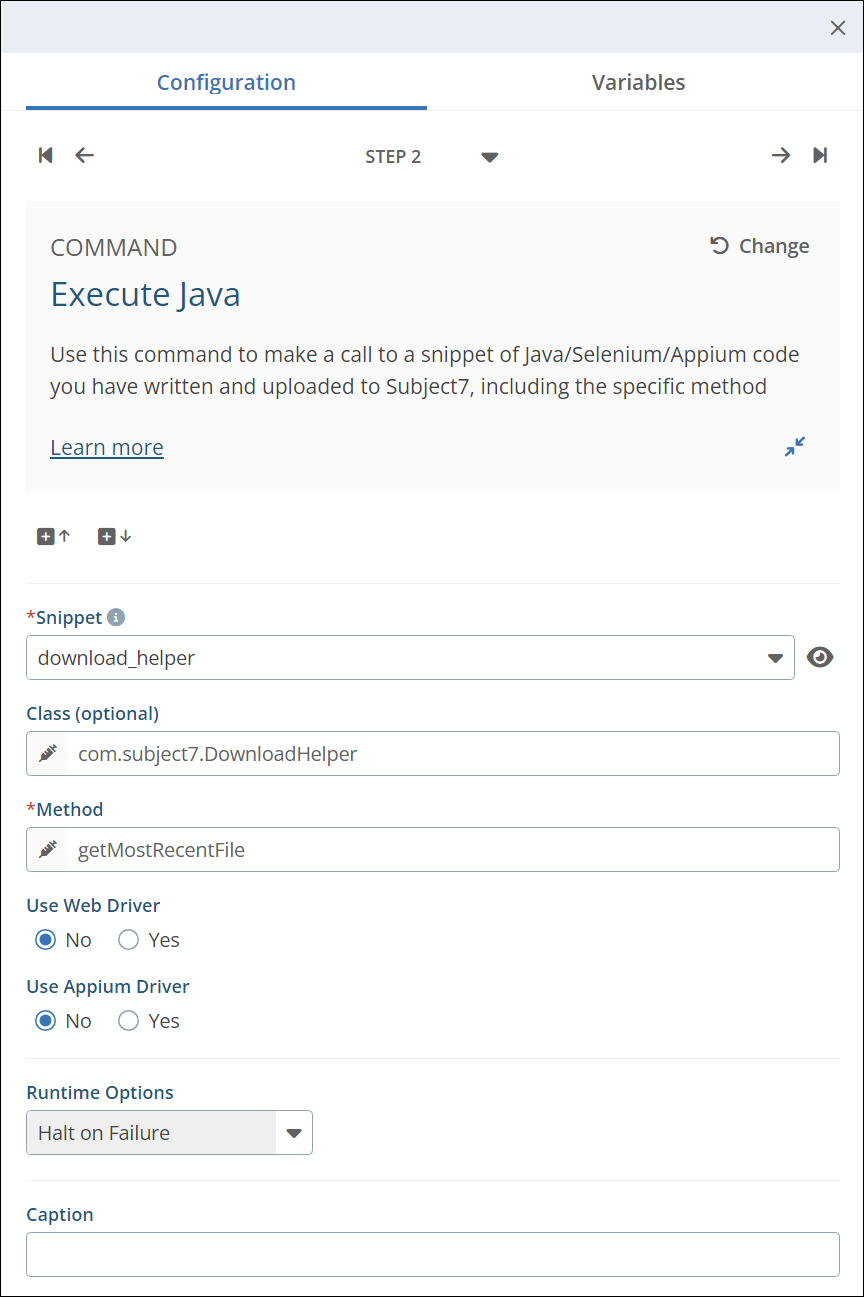Select Yes for Use Web Driver
The image size is (864, 1297).
point(129,940)
